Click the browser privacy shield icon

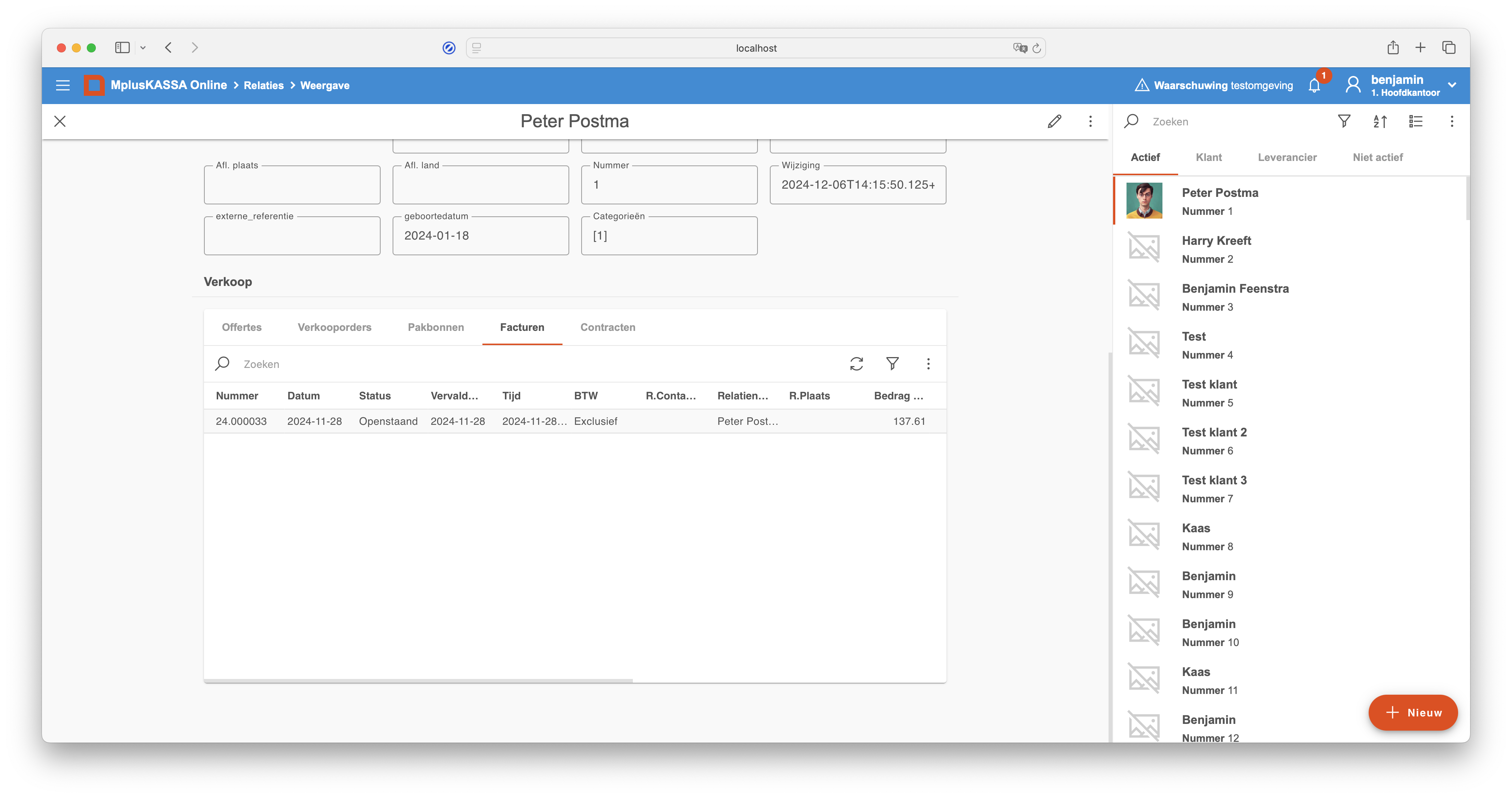(x=449, y=48)
